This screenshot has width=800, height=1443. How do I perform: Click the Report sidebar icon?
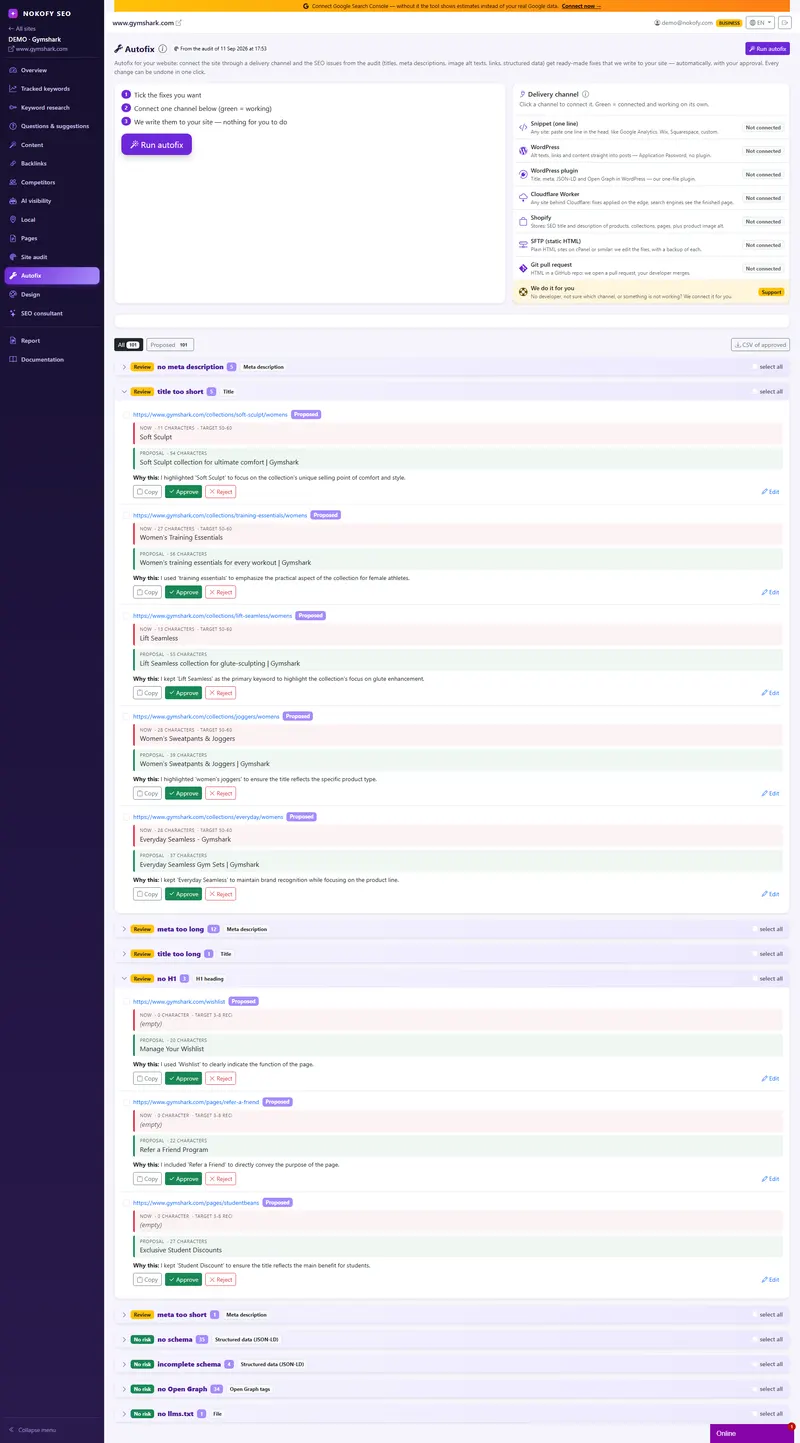pyautogui.click(x=13, y=340)
